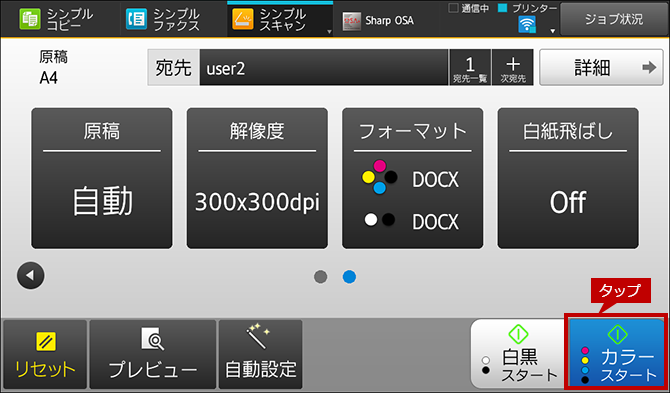Expand the arrow under シンプルスキャン tab
670x393 pixels.
tap(329, 32)
